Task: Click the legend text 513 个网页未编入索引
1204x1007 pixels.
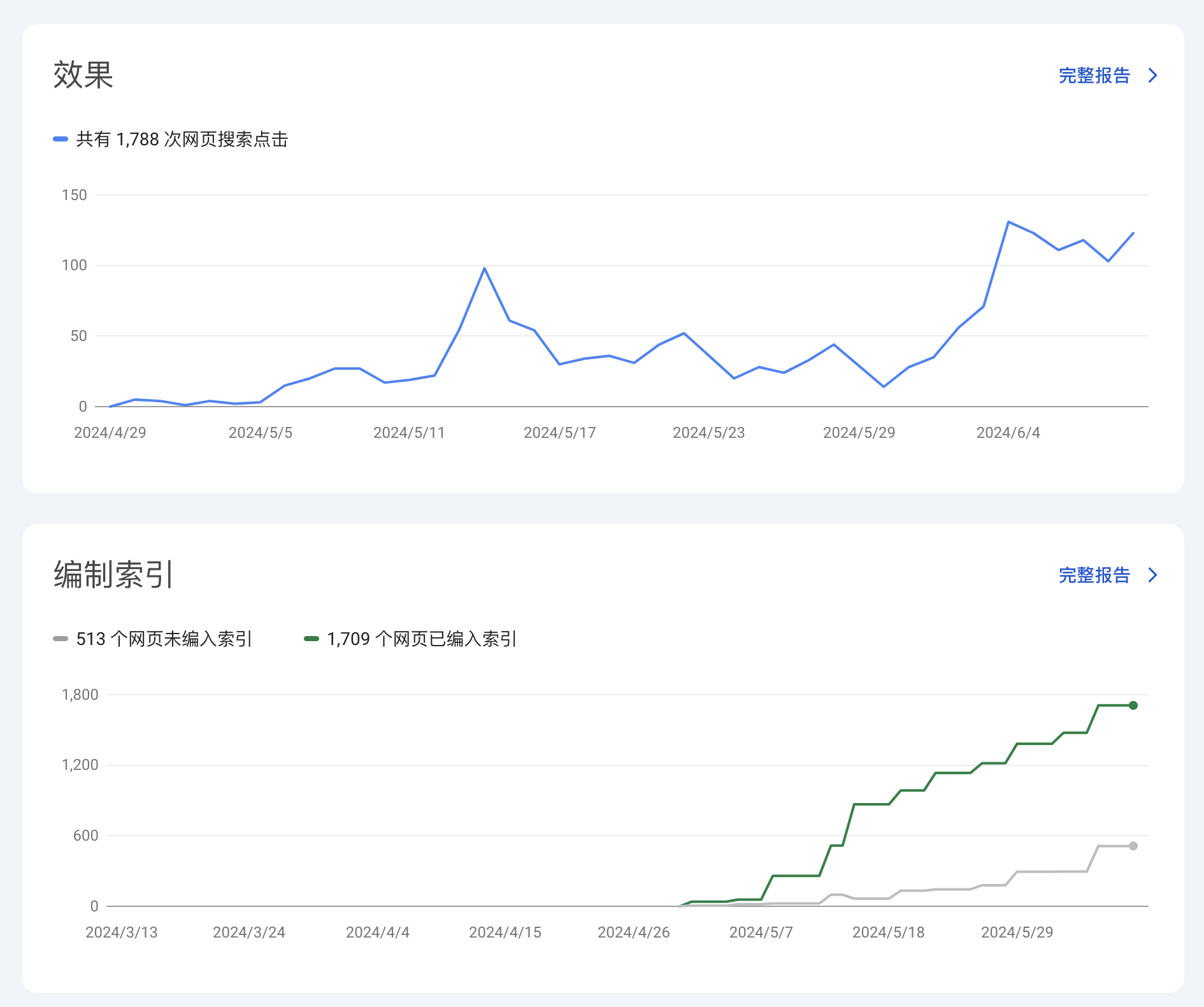Action: (x=164, y=639)
